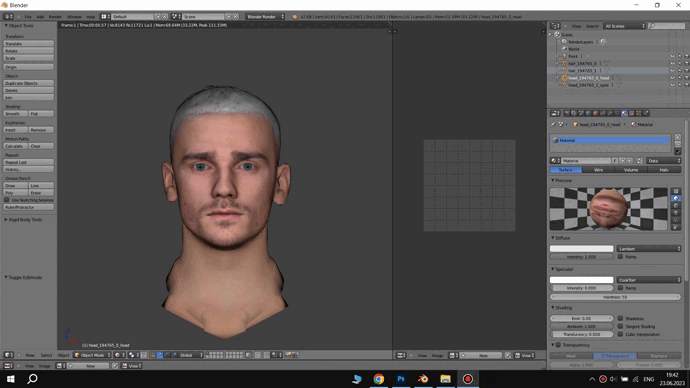Image resolution: width=690 pixels, height=388 pixels.
Task: Open Texture properties tab icon
Action: (631, 113)
